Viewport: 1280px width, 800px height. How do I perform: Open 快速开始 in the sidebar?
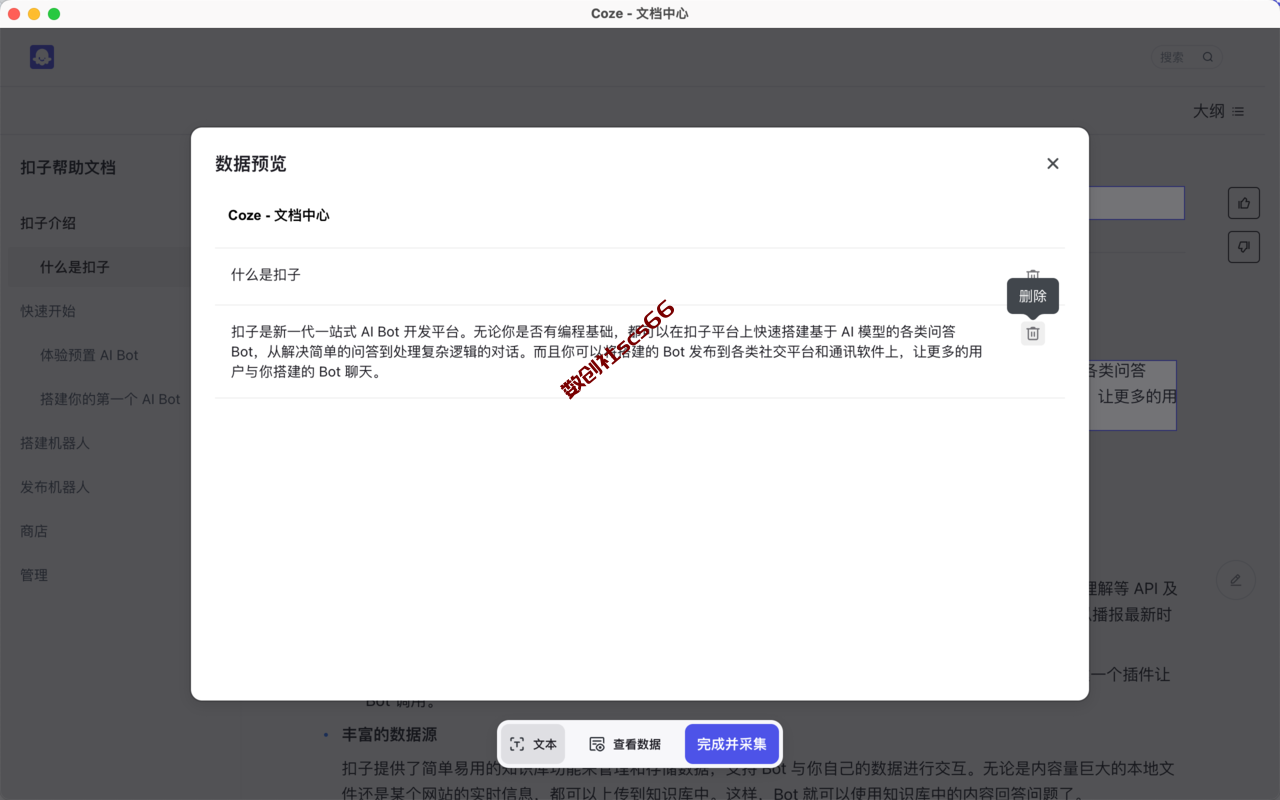(48, 311)
